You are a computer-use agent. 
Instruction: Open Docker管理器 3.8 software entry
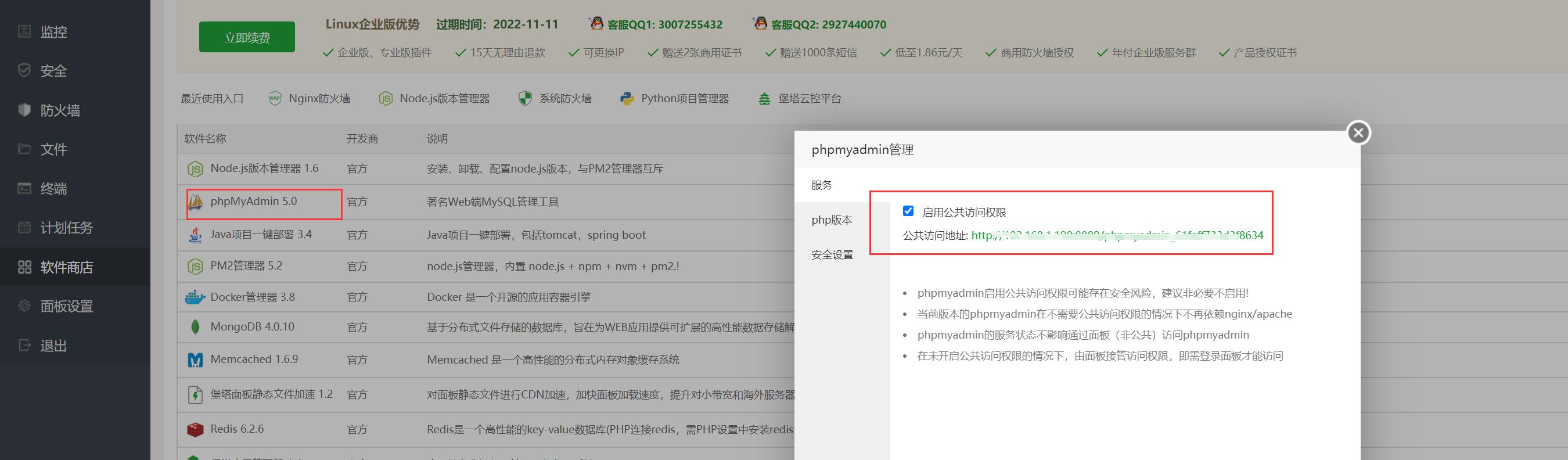[253, 297]
